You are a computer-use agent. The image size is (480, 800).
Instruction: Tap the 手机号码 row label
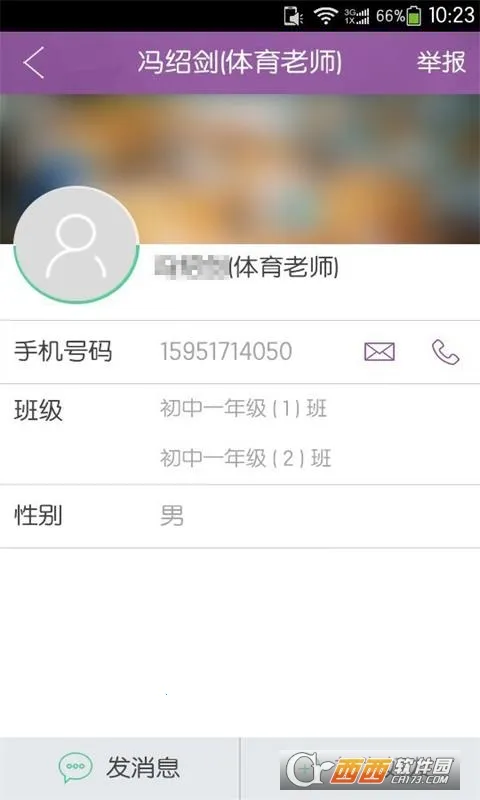tap(63, 352)
